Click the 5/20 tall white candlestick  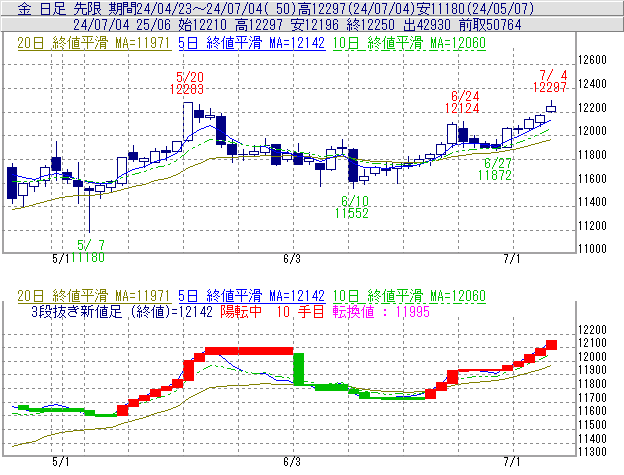pyautogui.click(x=188, y=121)
